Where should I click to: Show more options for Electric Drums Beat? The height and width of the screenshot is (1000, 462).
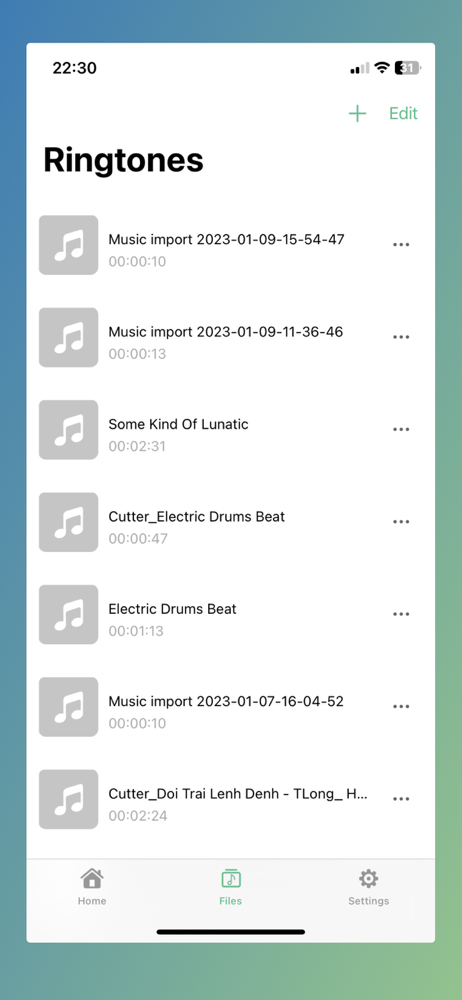pyautogui.click(x=401, y=614)
